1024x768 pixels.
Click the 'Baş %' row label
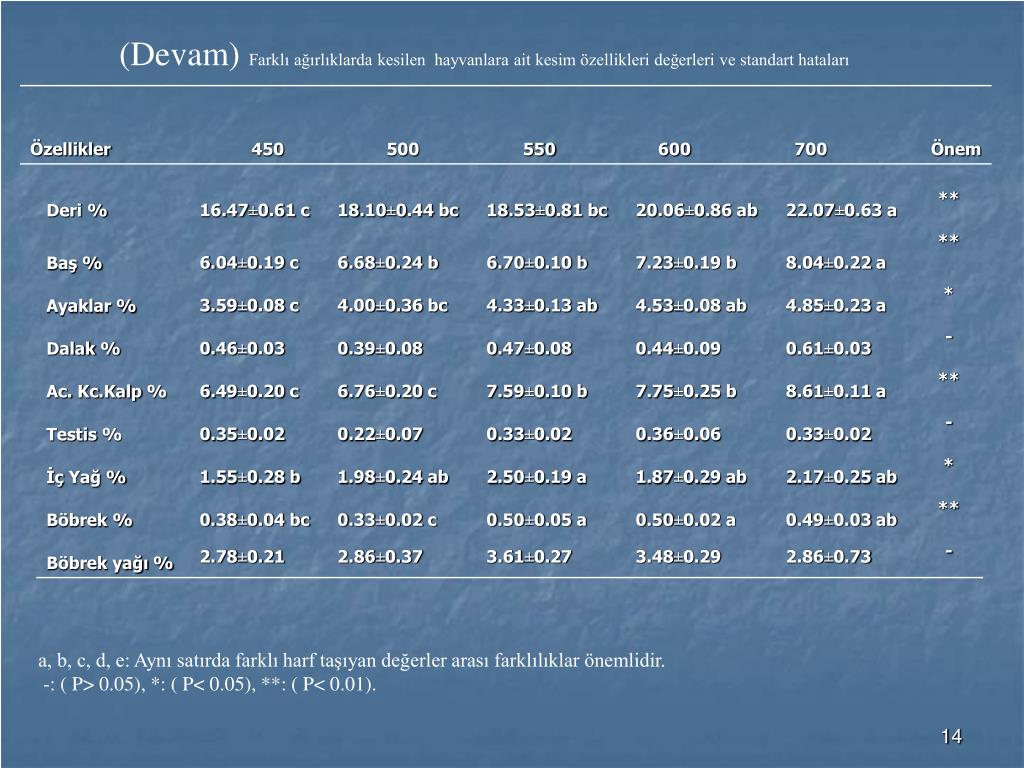click(x=74, y=263)
